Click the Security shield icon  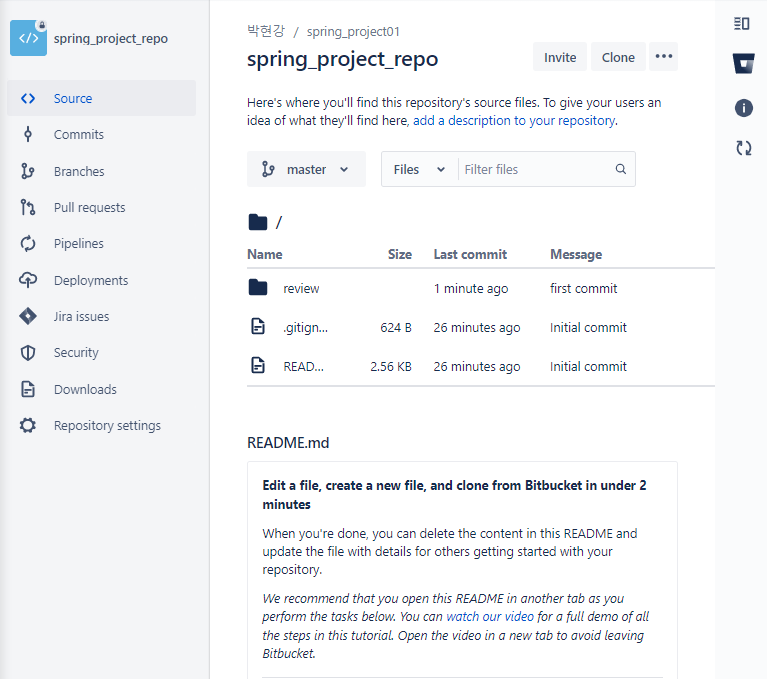(28, 353)
